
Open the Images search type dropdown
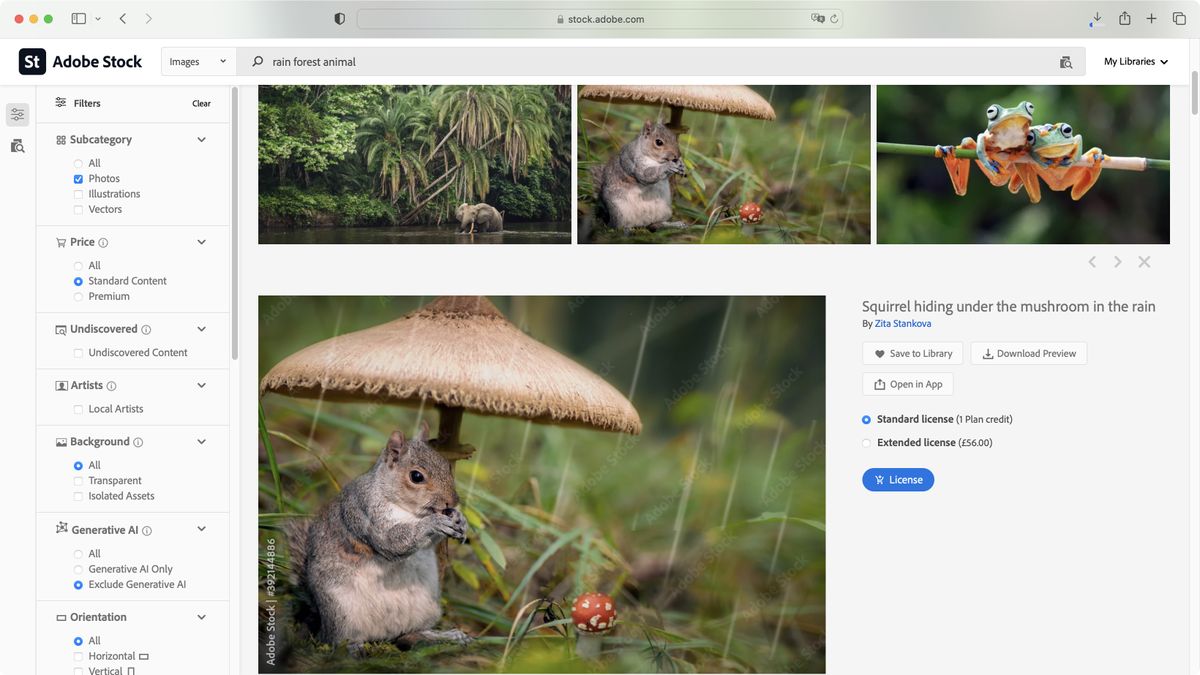197,61
